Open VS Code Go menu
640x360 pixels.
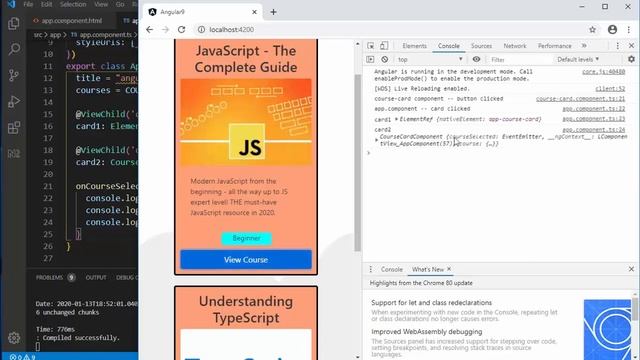(x=120, y=4)
